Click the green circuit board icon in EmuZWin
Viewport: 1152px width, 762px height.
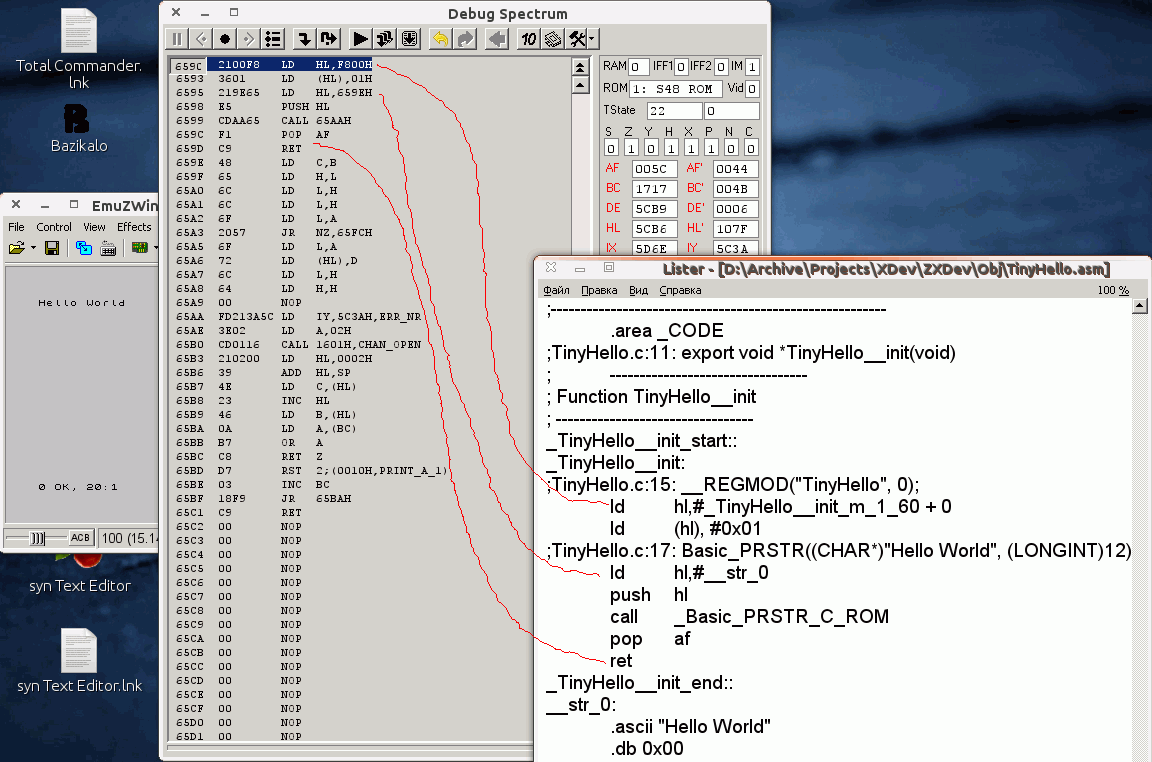click(x=140, y=248)
